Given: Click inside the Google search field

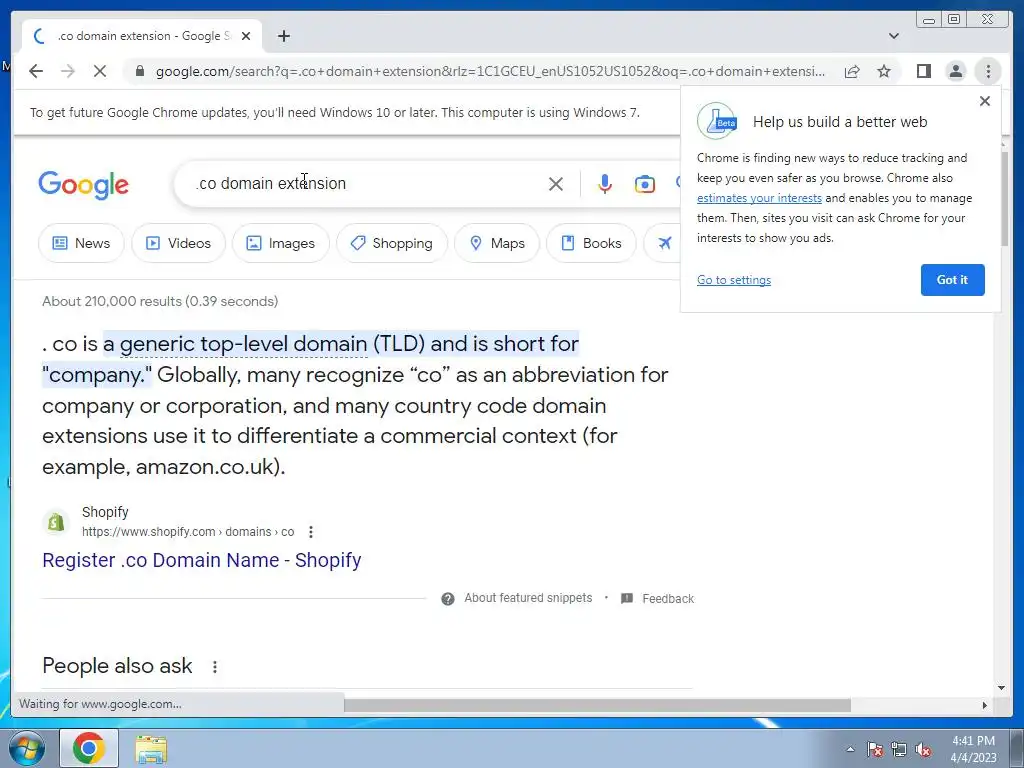Looking at the screenshot, I should coord(366,184).
